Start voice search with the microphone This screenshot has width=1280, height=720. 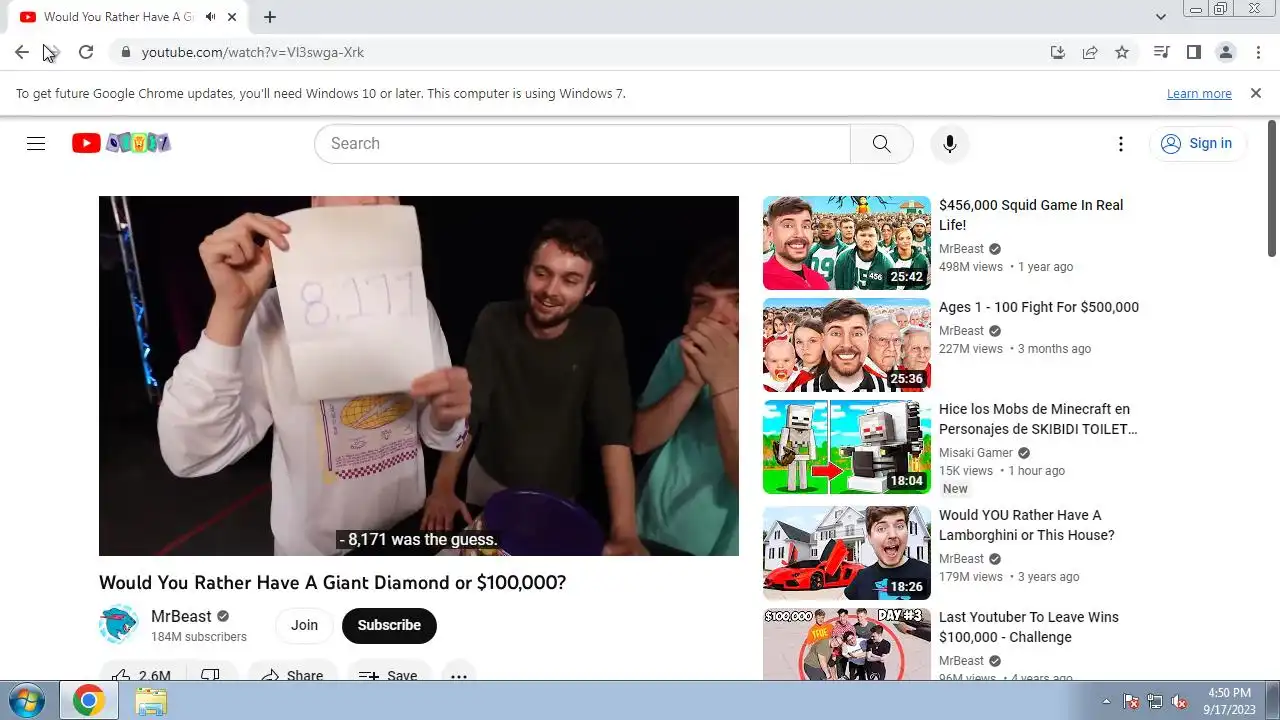pos(950,143)
